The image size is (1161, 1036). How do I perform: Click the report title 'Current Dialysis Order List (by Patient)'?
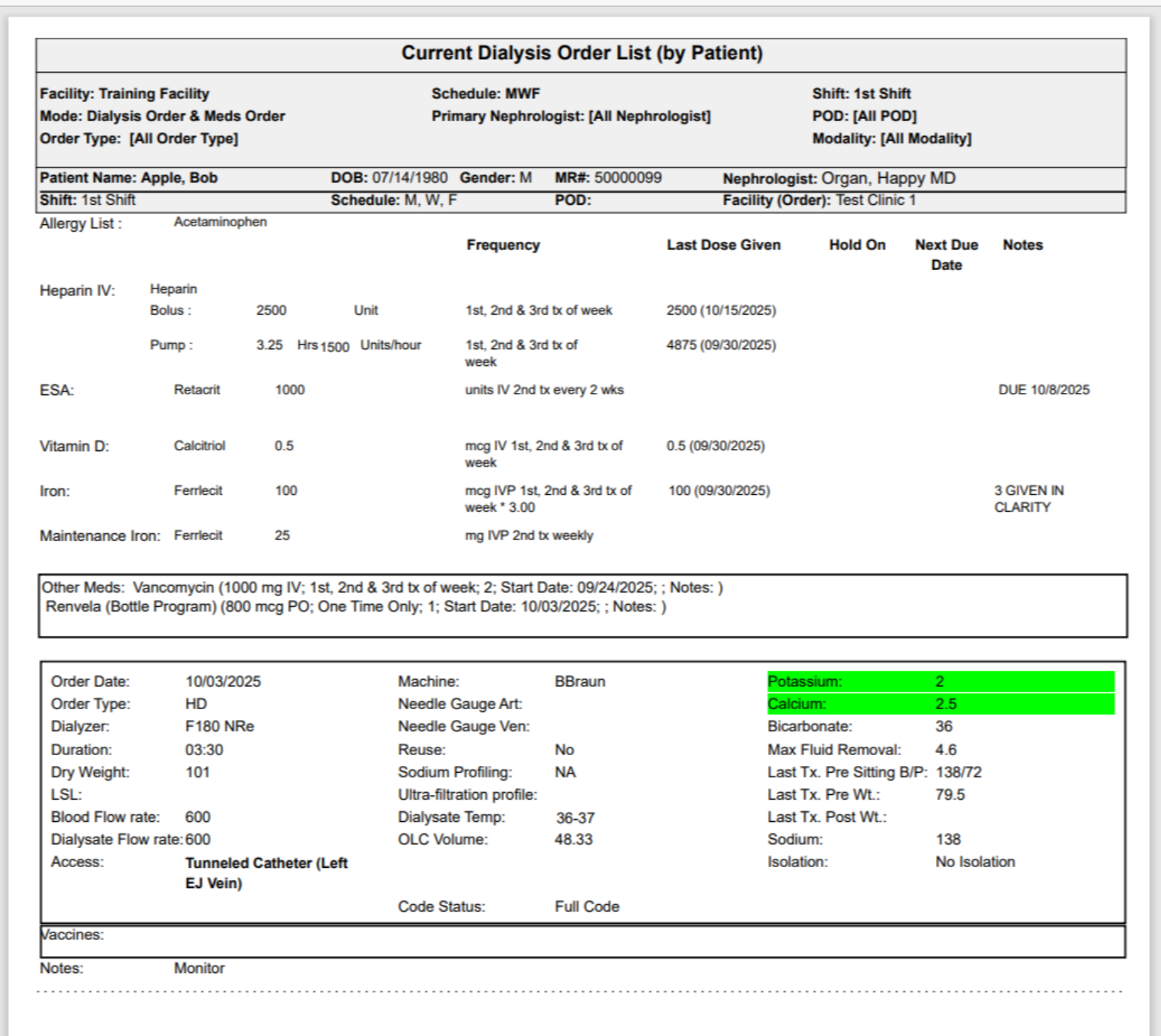pyautogui.click(x=582, y=53)
